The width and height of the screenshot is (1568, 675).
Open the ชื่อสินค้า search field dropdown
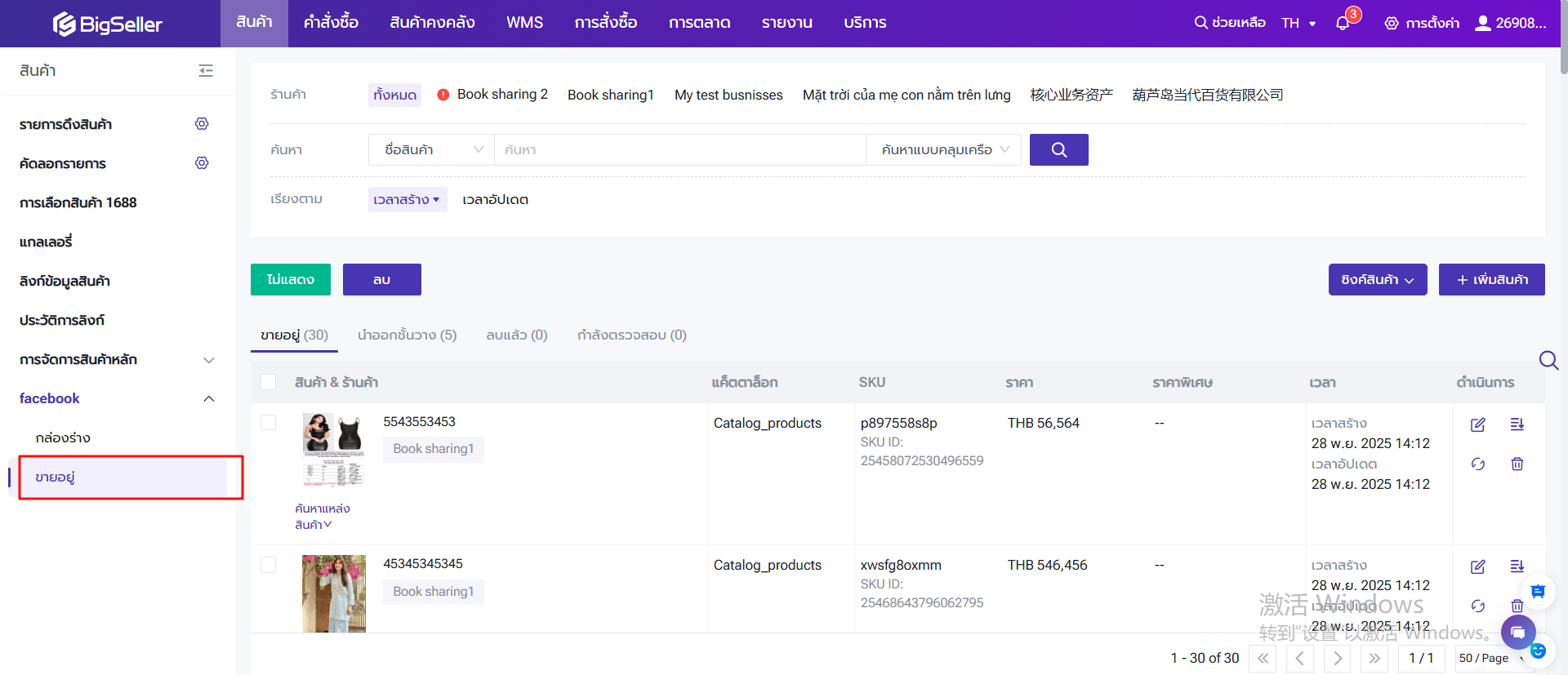431,150
